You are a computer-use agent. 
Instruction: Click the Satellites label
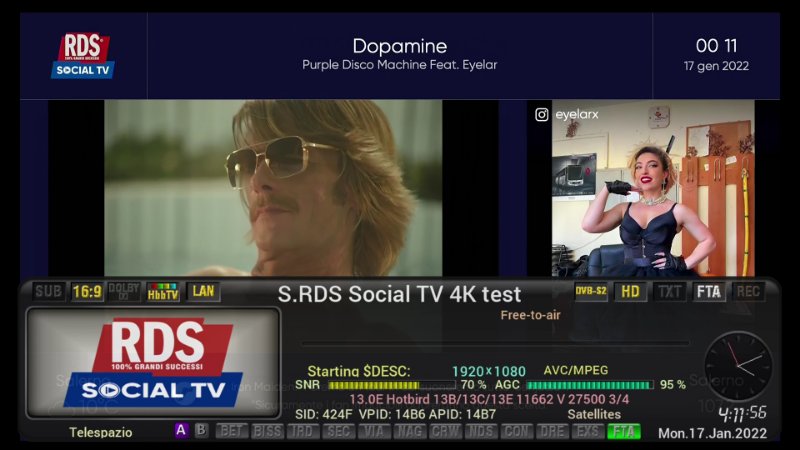click(x=594, y=414)
